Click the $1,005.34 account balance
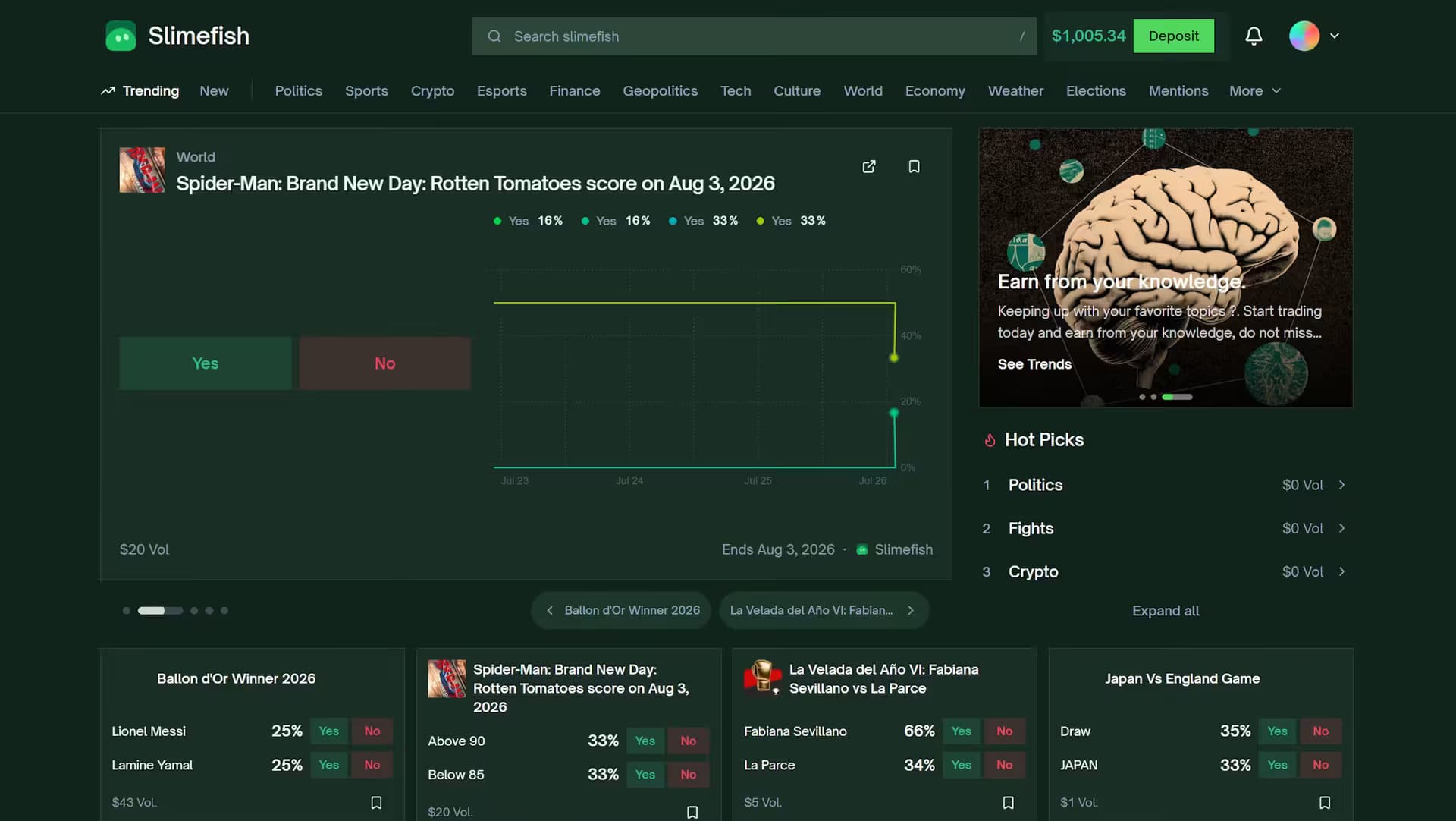Image resolution: width=1456 pixels, height=821 pixels. (x=1088, y=36)
